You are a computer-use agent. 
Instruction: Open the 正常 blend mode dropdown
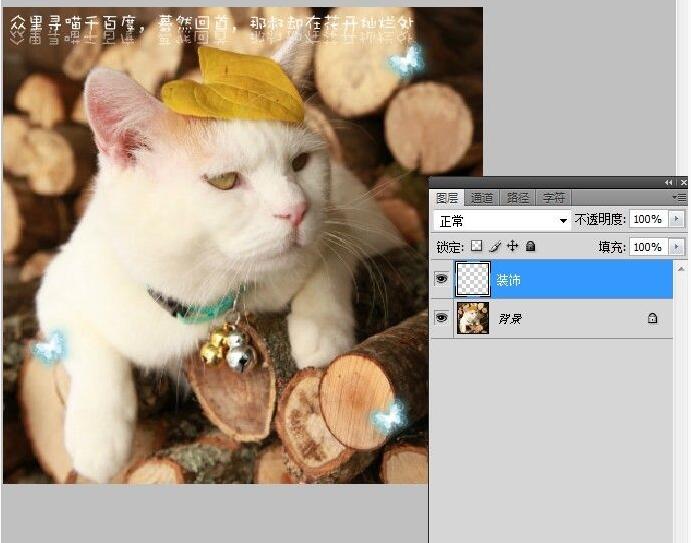[502, 220]
